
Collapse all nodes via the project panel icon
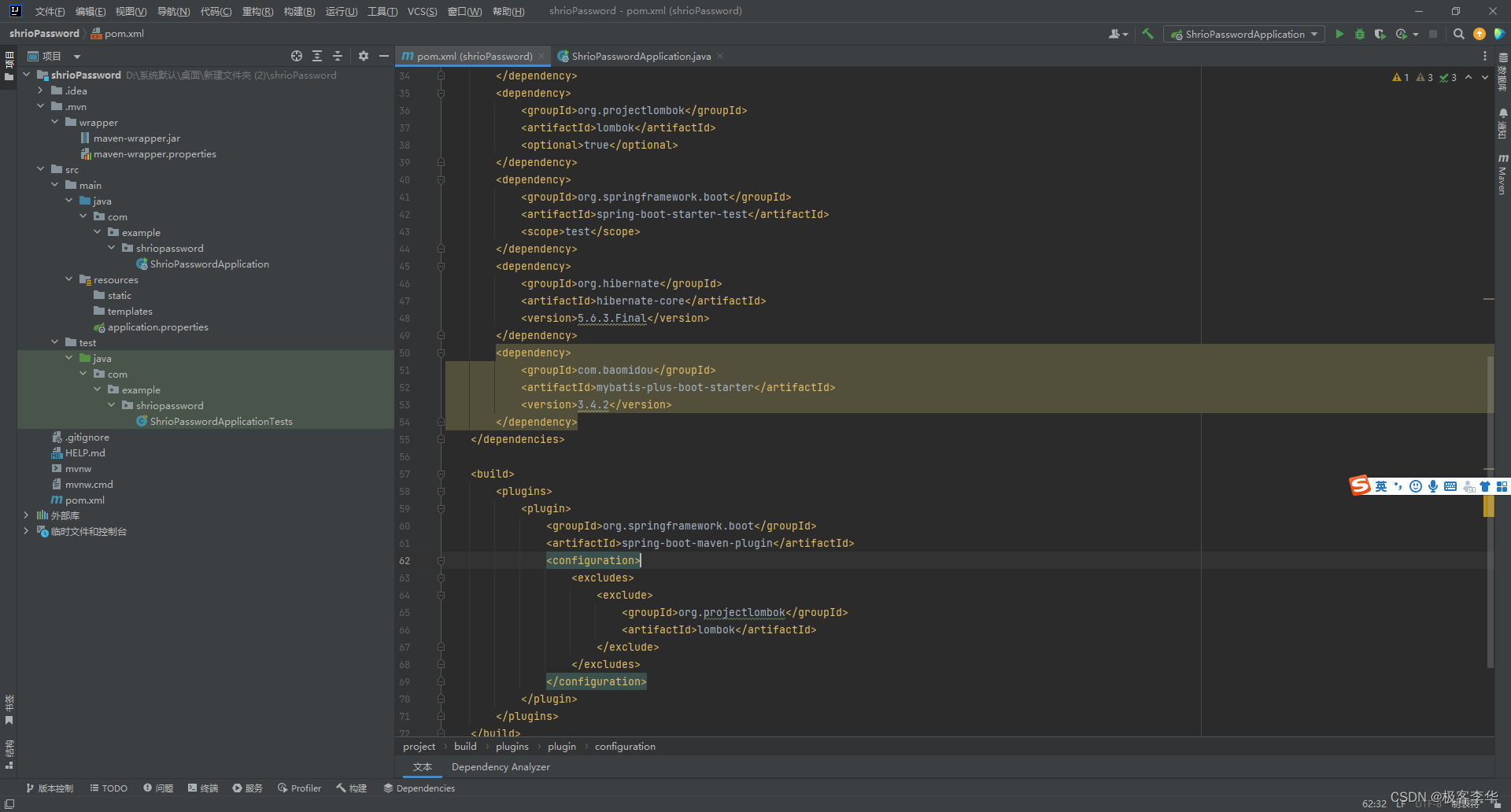click(x=338, y=56)
